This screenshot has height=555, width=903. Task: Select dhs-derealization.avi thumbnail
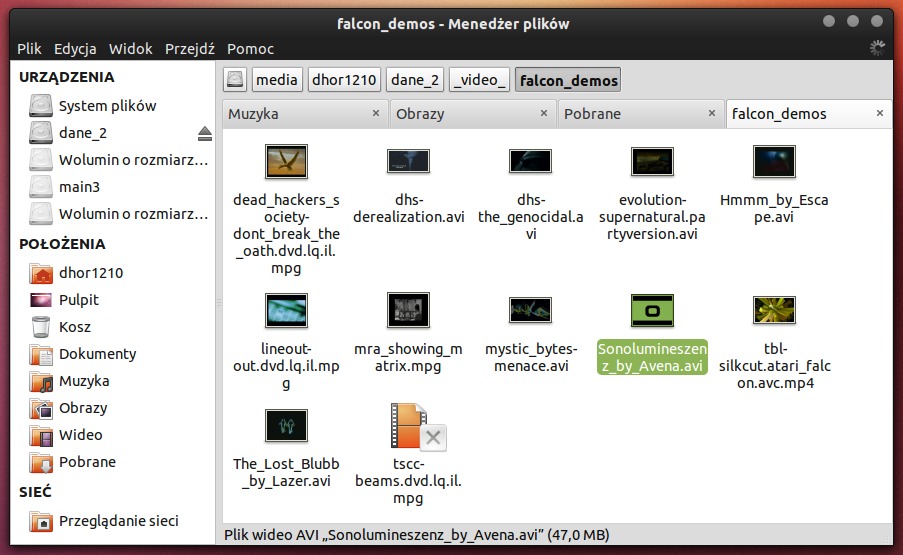click(x=408, y=161)
